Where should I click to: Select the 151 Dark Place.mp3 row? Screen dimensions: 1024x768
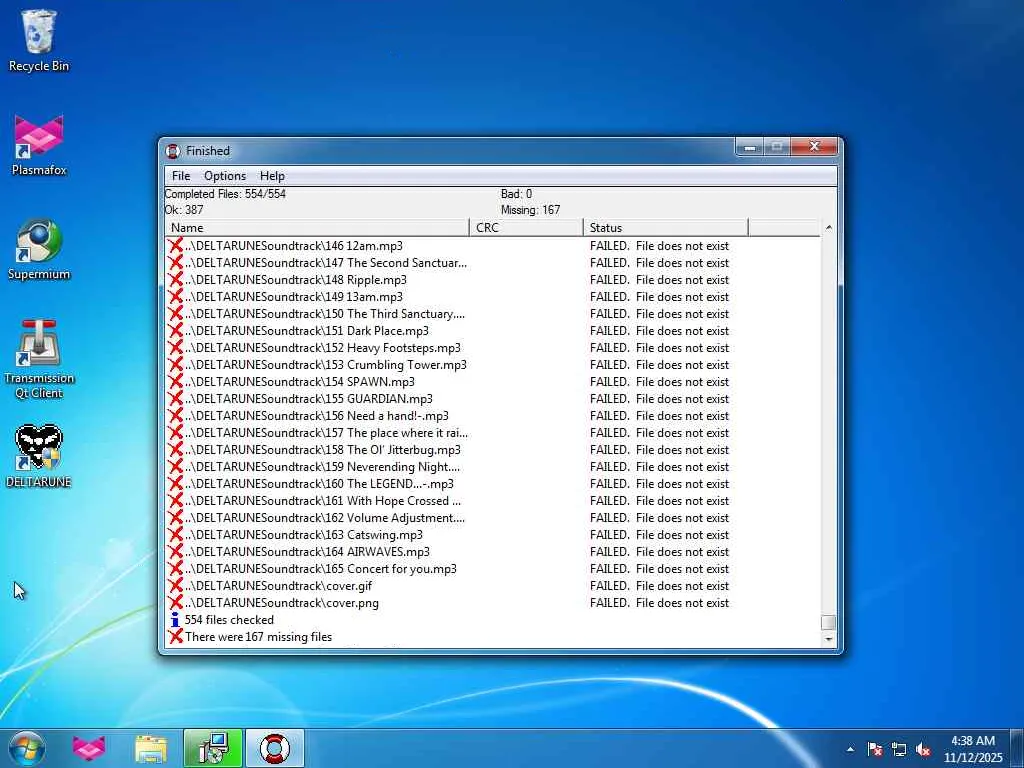[493, 330]
